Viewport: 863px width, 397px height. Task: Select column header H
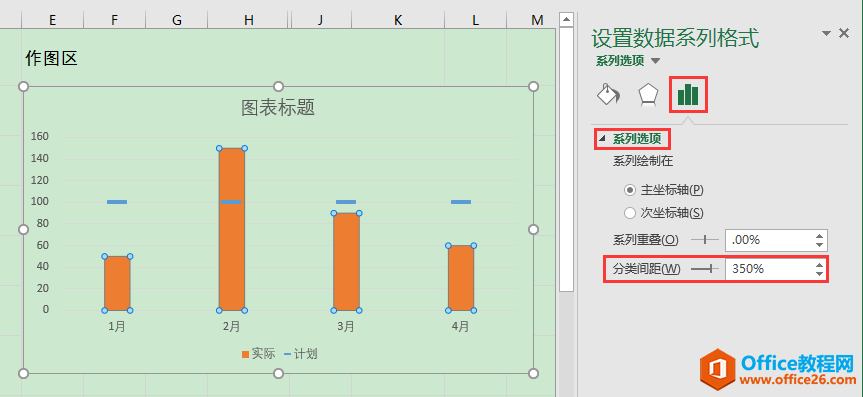pos(249,20)
